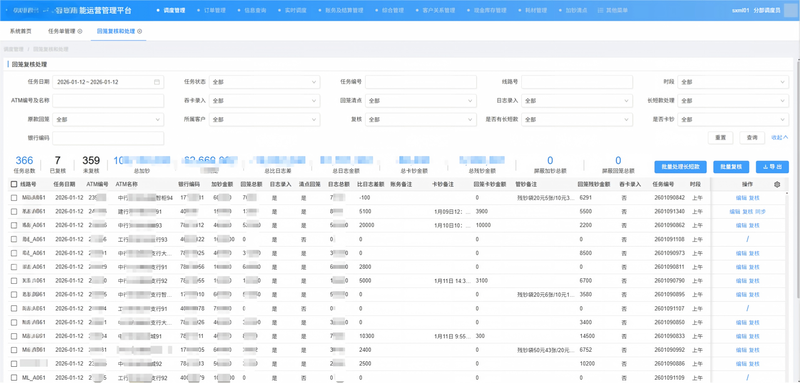Open the 任务状态 dropdown
The image size is (800, 383).
click(x=265, y=82)
